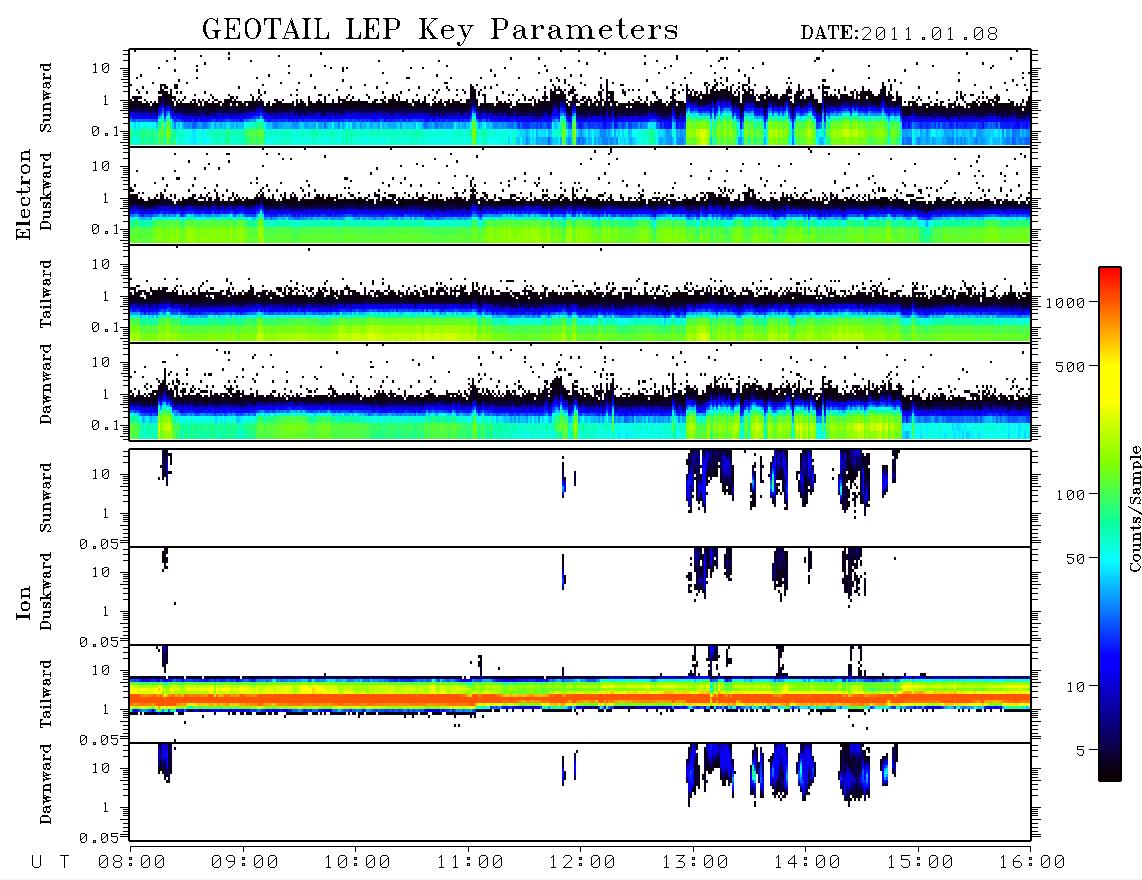Click the 09:00 time tick label

pos(245,862)
